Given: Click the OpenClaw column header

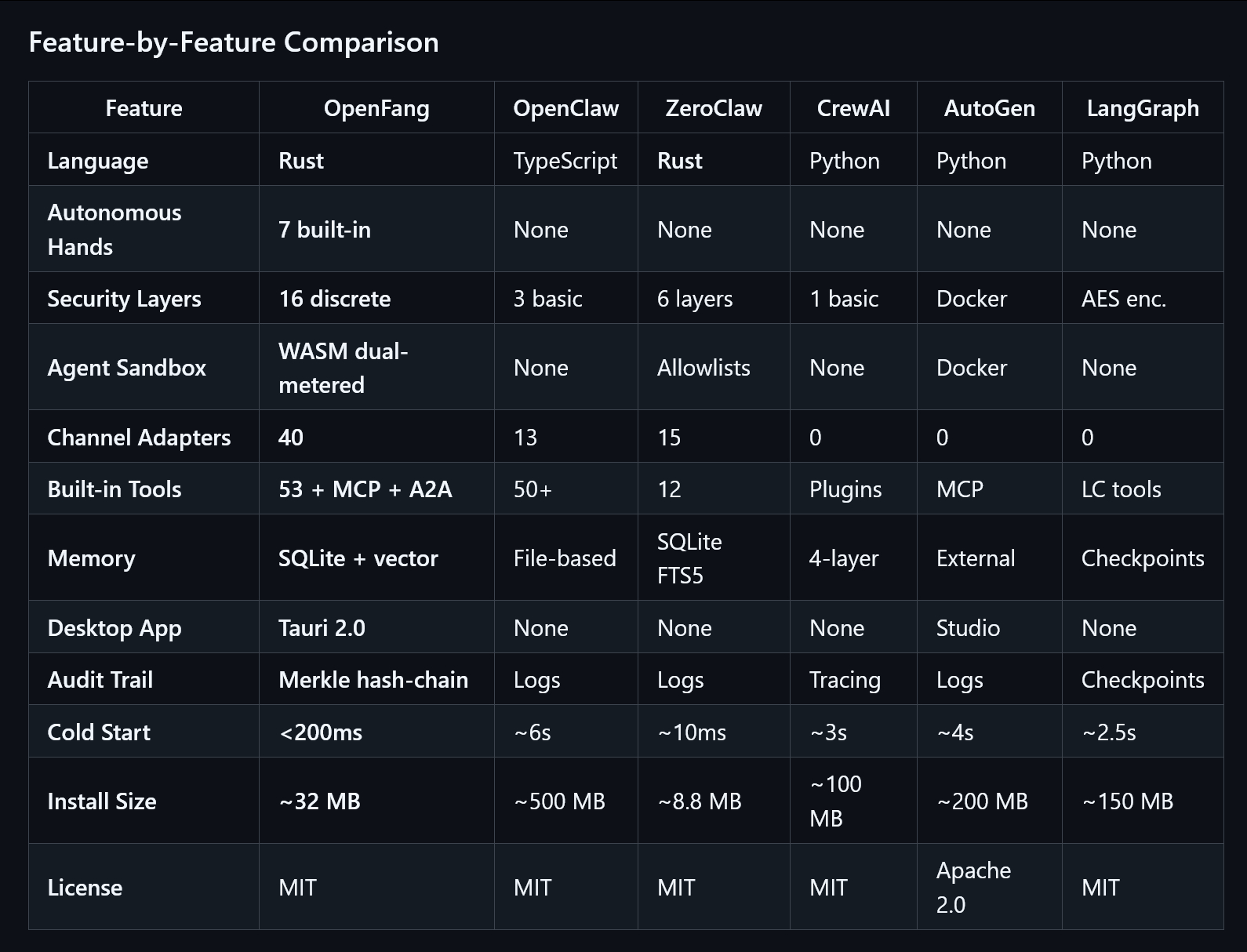Looking at the screenshot, I should coord(565,108).
